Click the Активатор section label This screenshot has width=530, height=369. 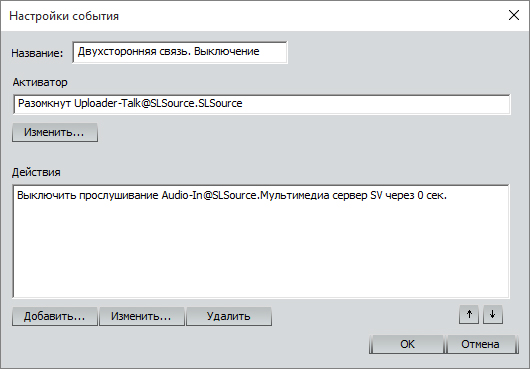tap(40, 82)
